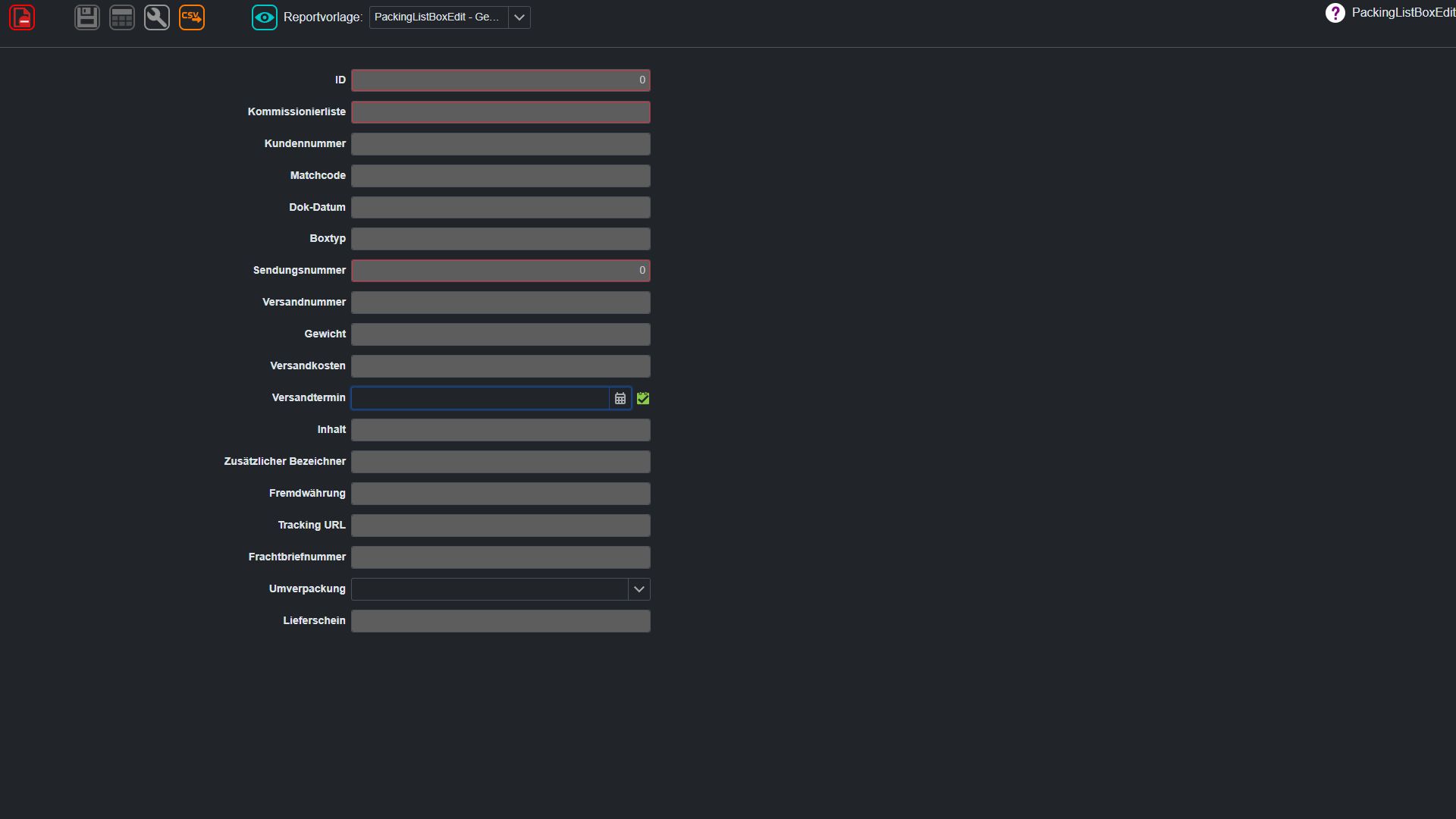Viewport: 1456px width, 819px height.
Task: Open the table grid view icon
Action: (122, 17)
